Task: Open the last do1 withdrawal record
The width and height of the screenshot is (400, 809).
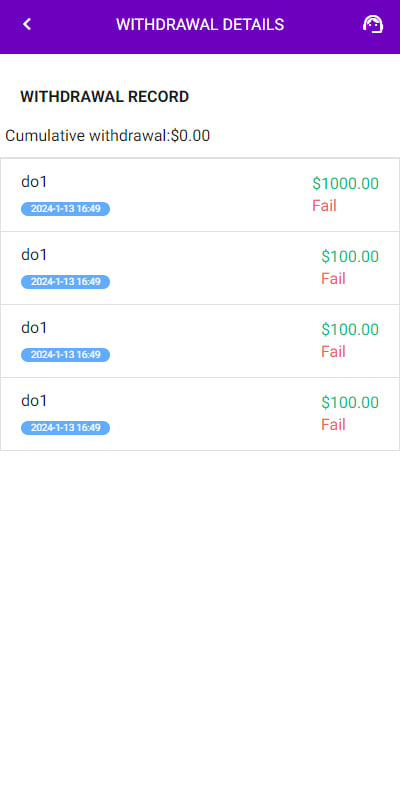Action: point(200,414)
